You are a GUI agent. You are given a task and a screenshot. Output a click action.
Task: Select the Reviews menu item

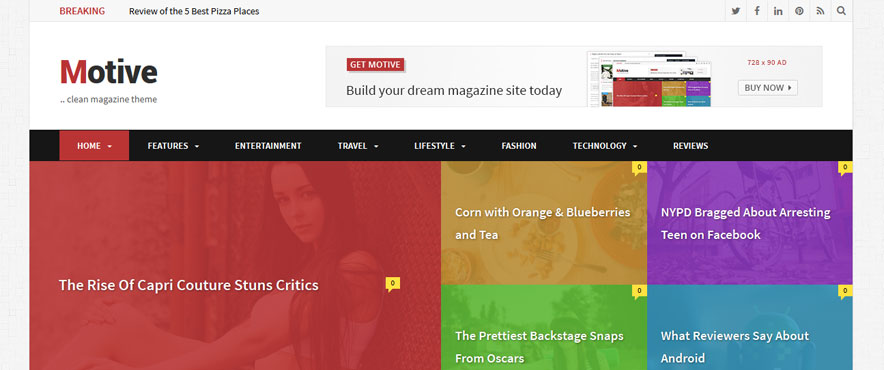tap(691, 146)
